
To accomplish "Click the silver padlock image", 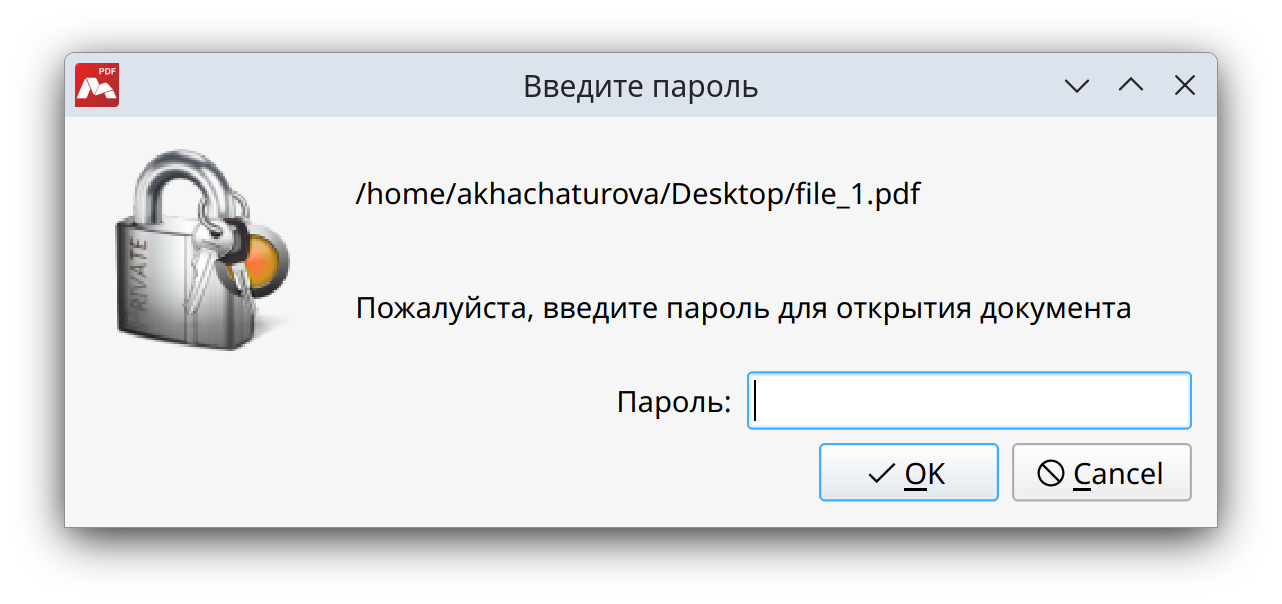I will click(197, 251).
